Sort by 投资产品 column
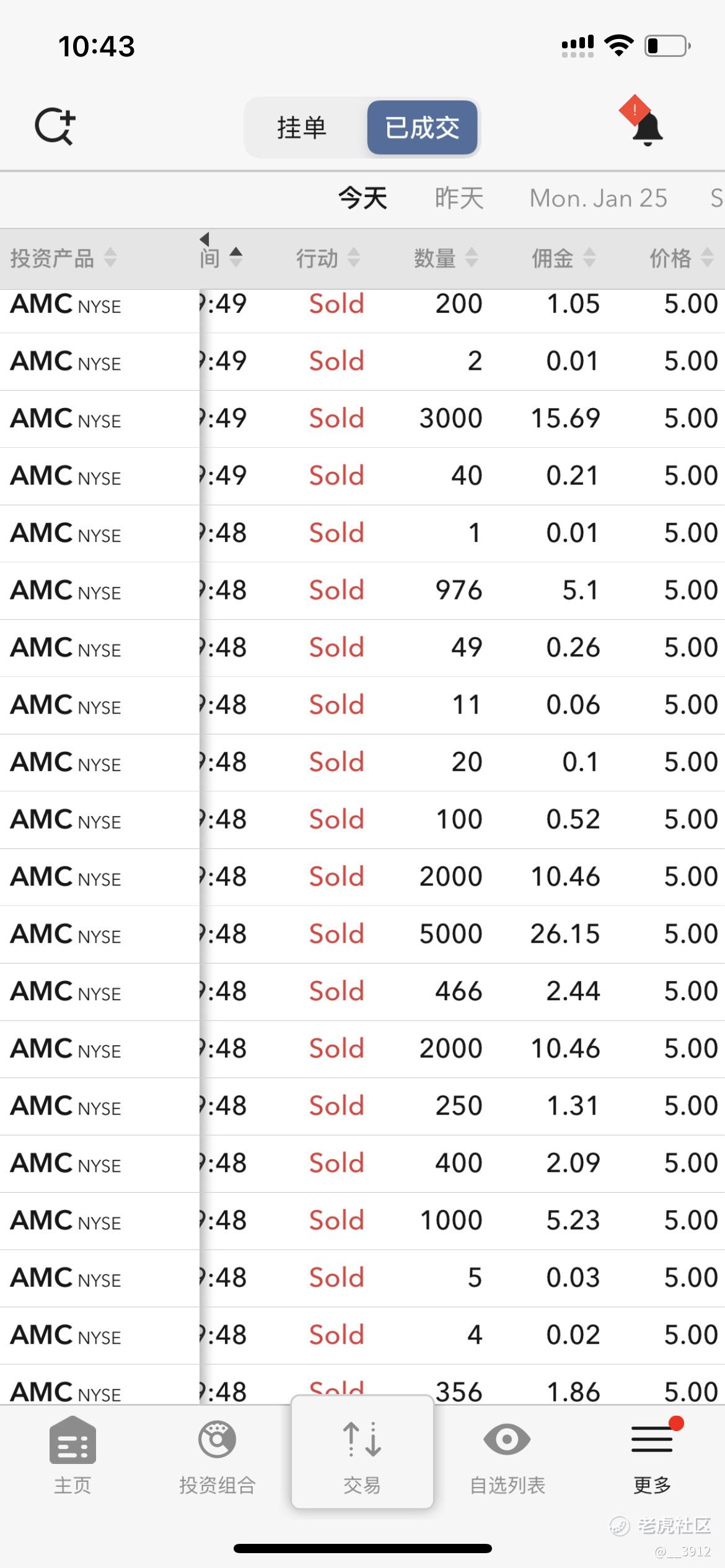 click(x=63, y=258)
